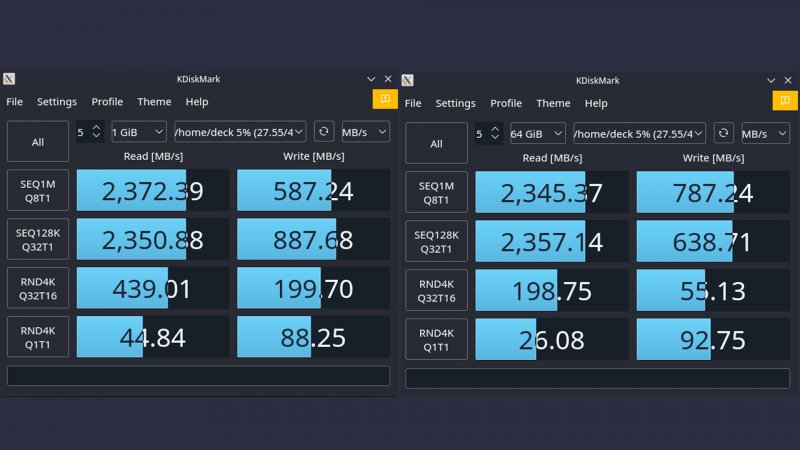Open the 1 GiB test size dropdown
The height and width of the screenshot is (450, 800).
coord(139,132)
